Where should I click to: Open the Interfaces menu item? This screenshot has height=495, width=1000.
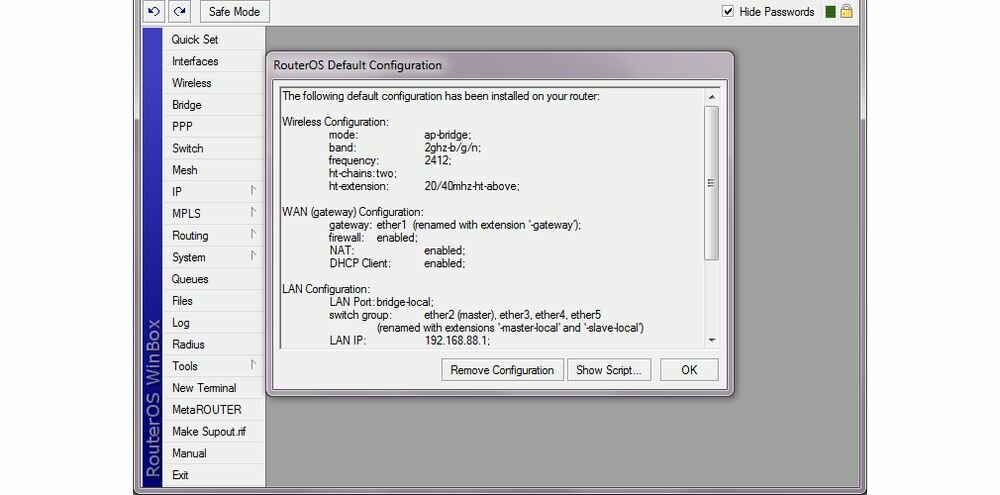click(213, 61)
